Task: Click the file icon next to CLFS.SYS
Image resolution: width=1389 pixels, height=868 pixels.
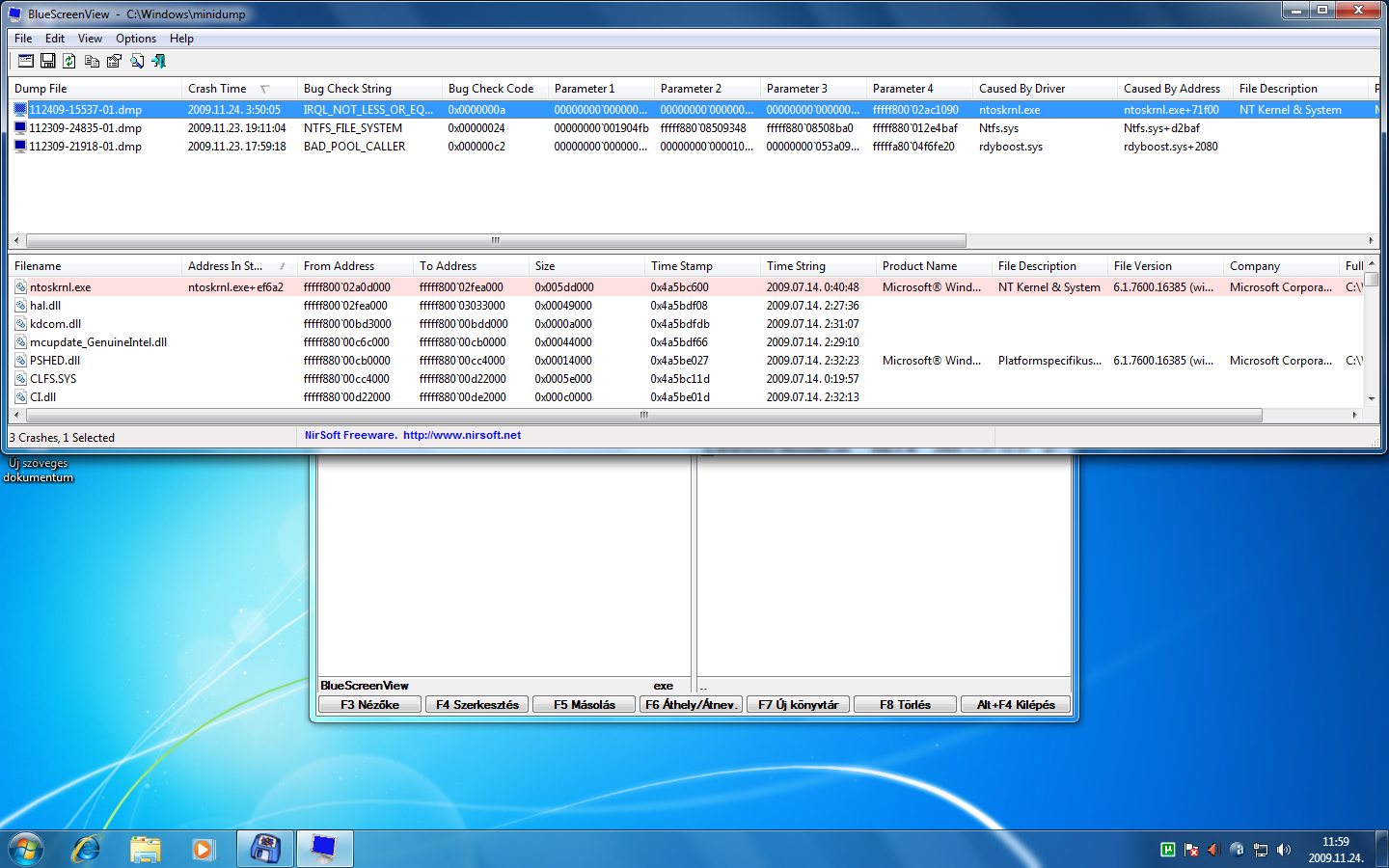Action: (x=20, y=378)
